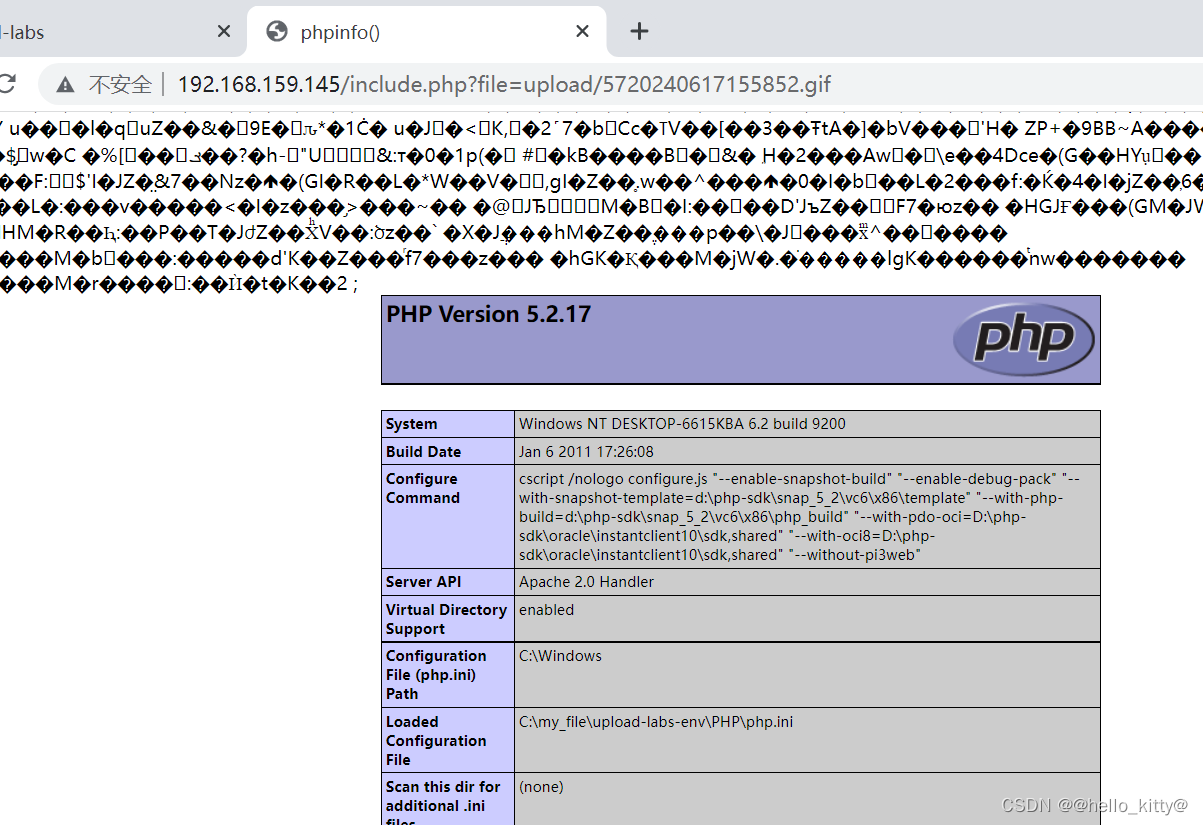This screenshot has height=825, width=1203.
Task: Click the Server API label
Action: tap(423, 582)
